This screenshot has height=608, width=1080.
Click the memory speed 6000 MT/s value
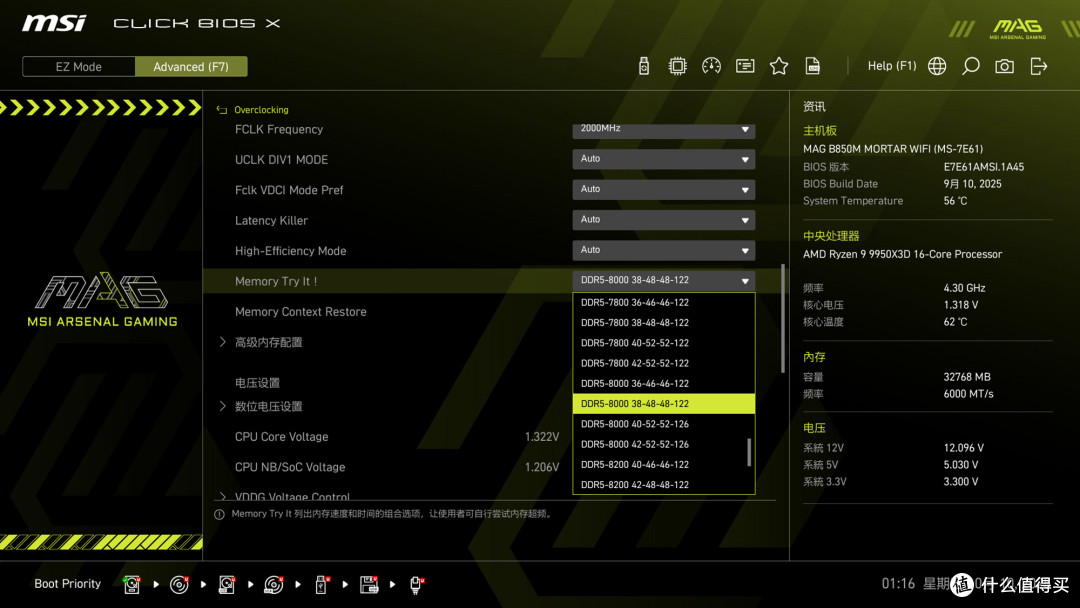(968, 394)
